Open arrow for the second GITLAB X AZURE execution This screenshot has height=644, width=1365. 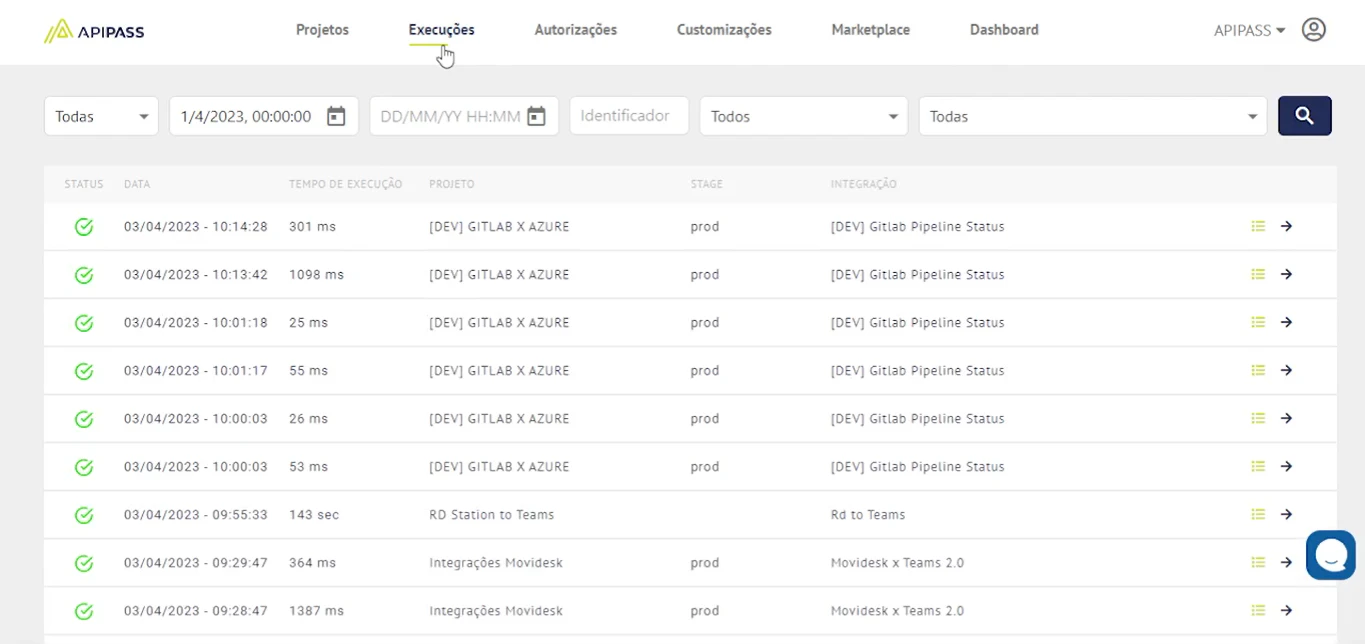coord(1287,274)
